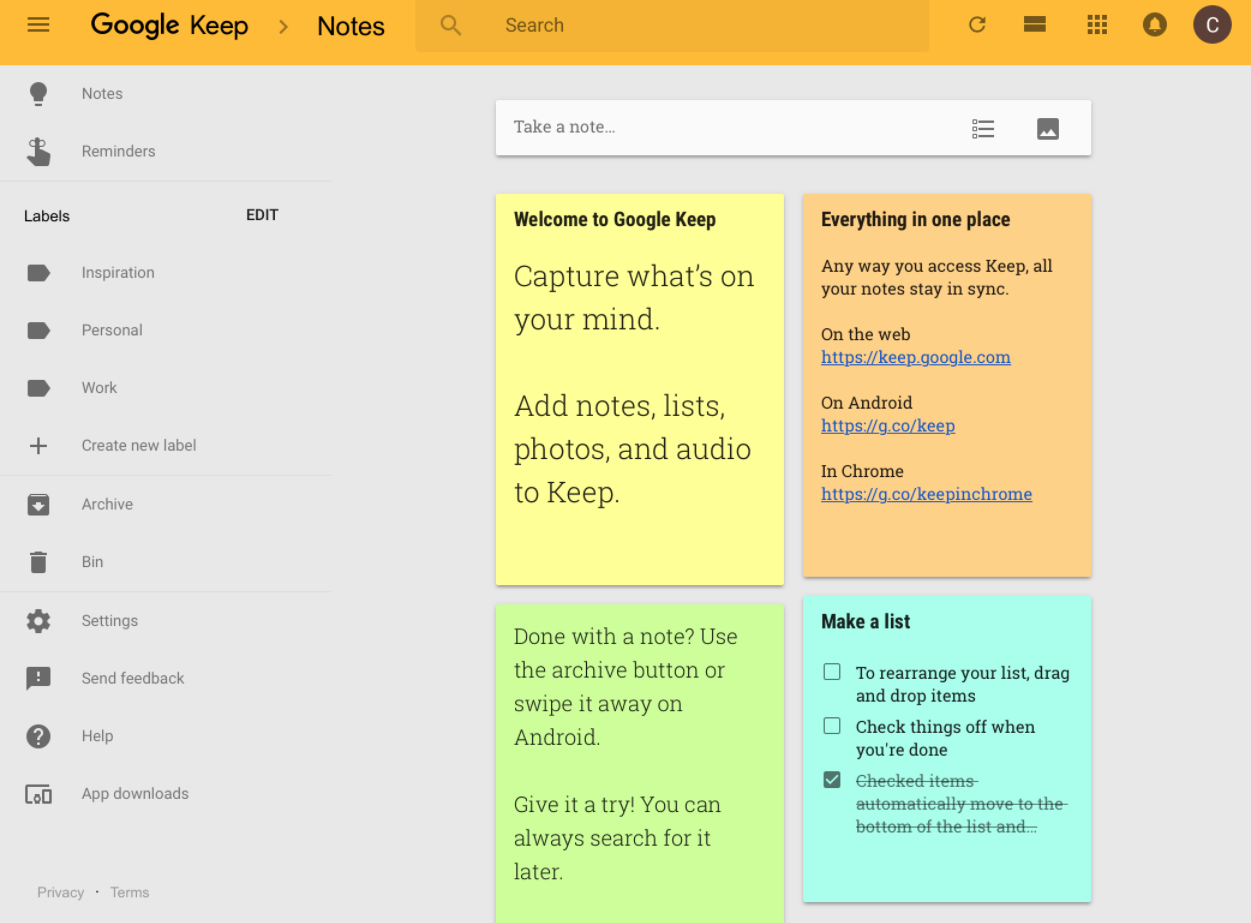Open the orange Everything in one place note

point(947,385)
